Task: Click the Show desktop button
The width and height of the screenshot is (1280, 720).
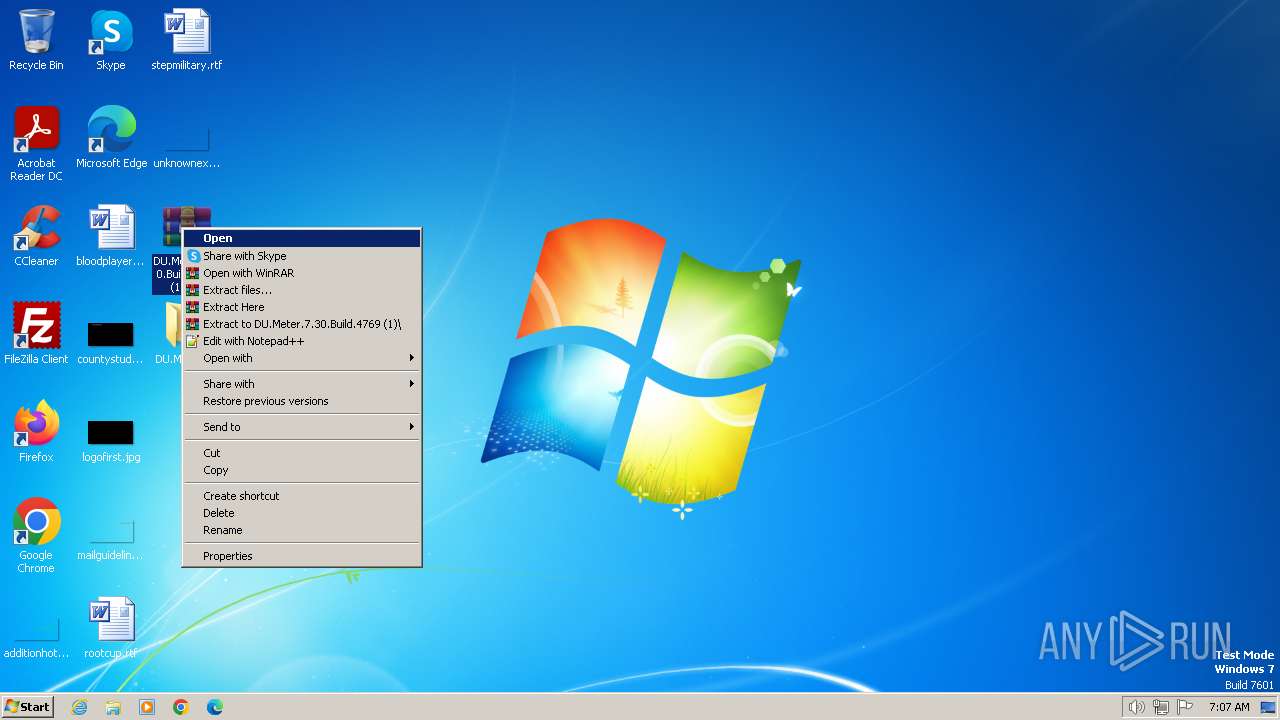Action: 1268,707
